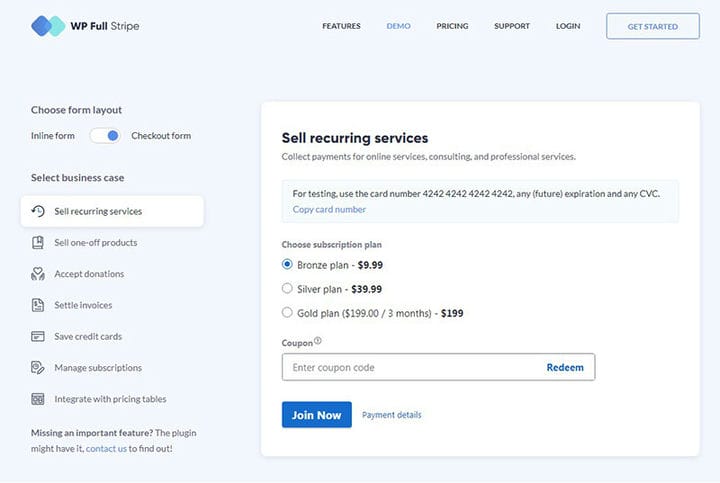Click the Redeem coupon button

(565, 367)
